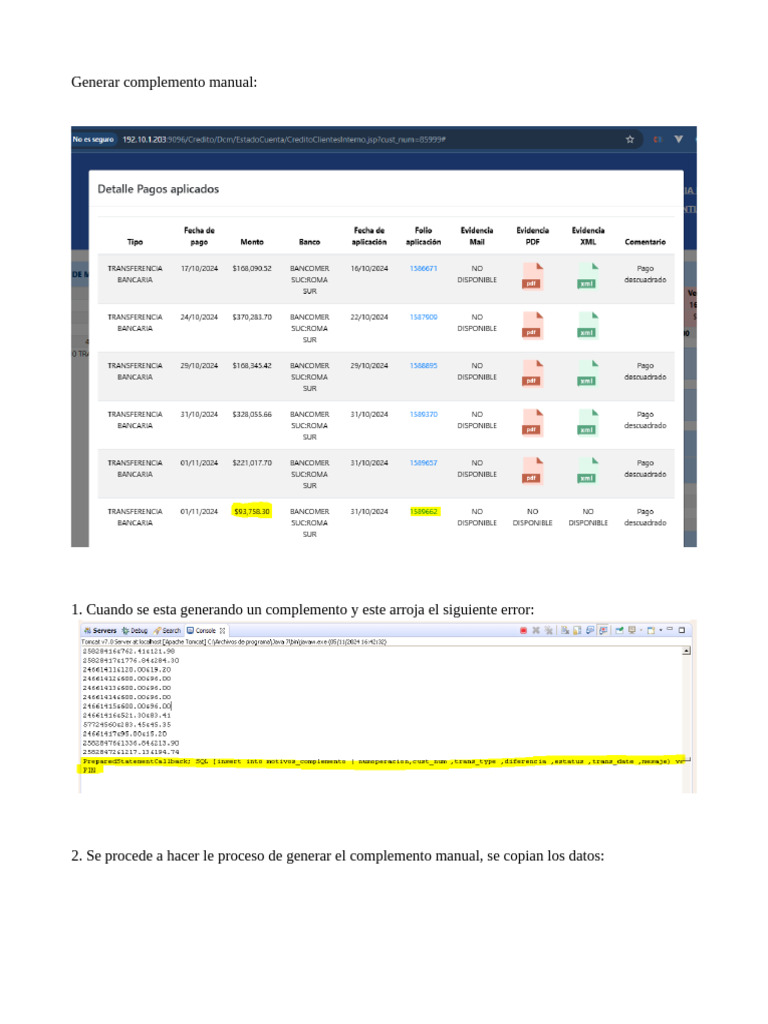The height and width of the screenshot is (1024, 768).
Task: Open XML evidence for folio 1586671
Action: 587,276
